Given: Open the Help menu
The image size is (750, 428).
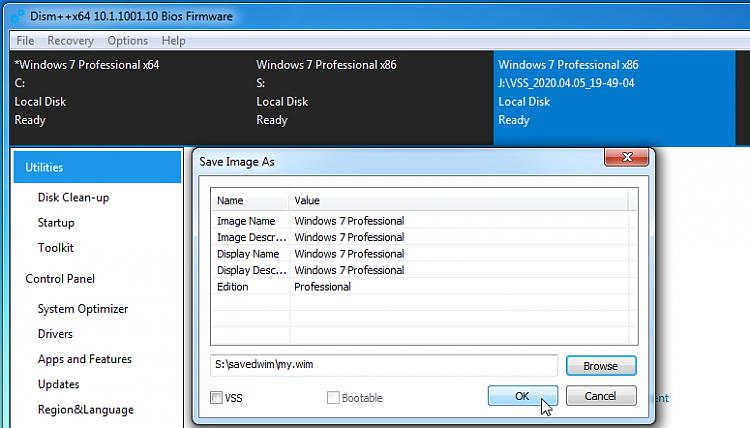Looking at the screenshot, I should (173, 41).
